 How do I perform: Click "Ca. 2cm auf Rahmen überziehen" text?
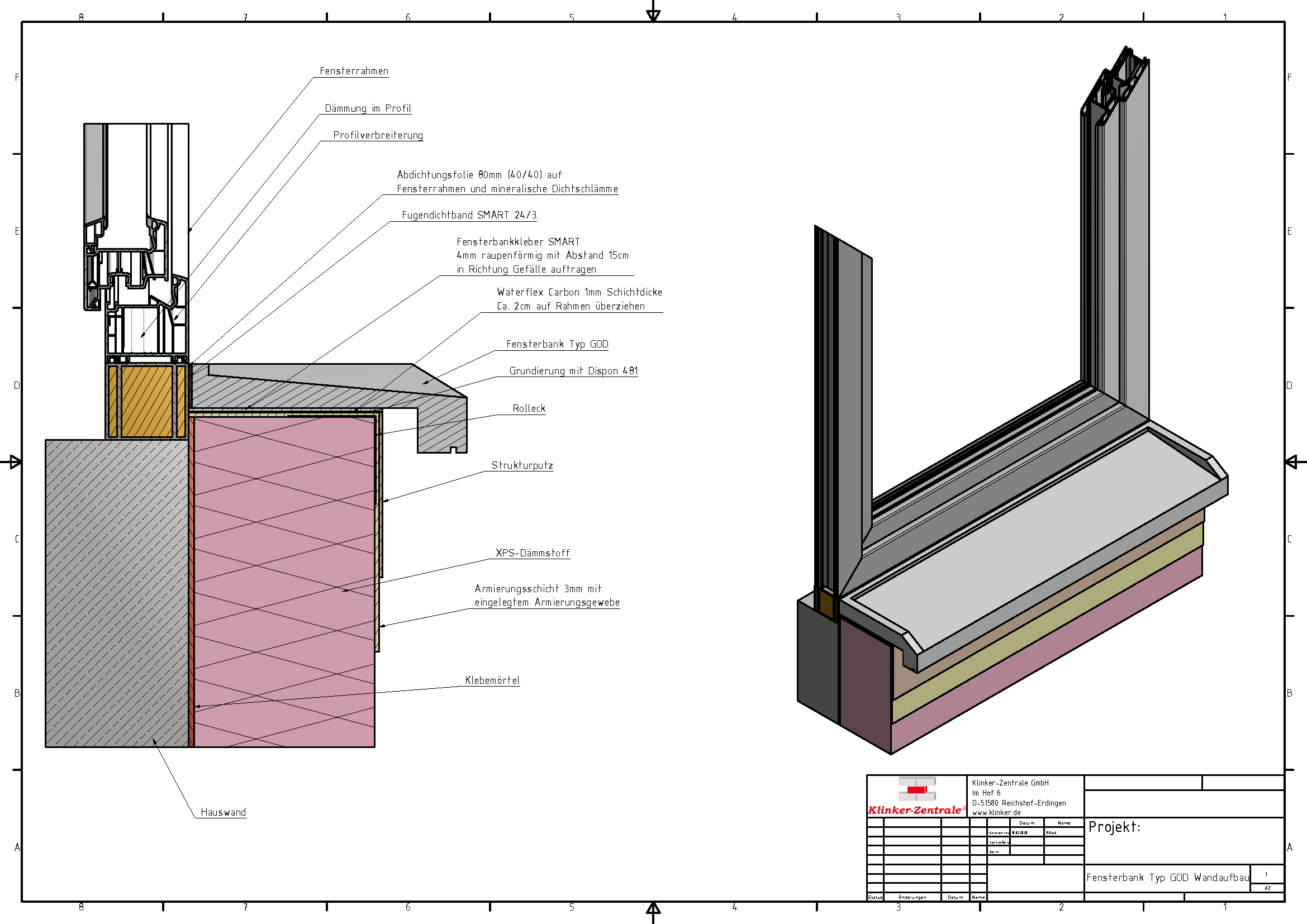571,306
